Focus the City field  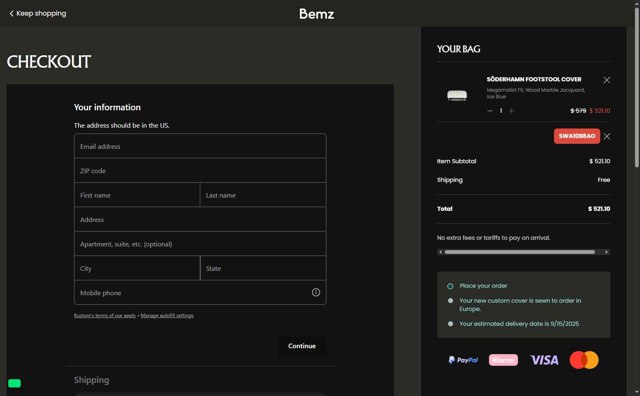tap(137, 268)
